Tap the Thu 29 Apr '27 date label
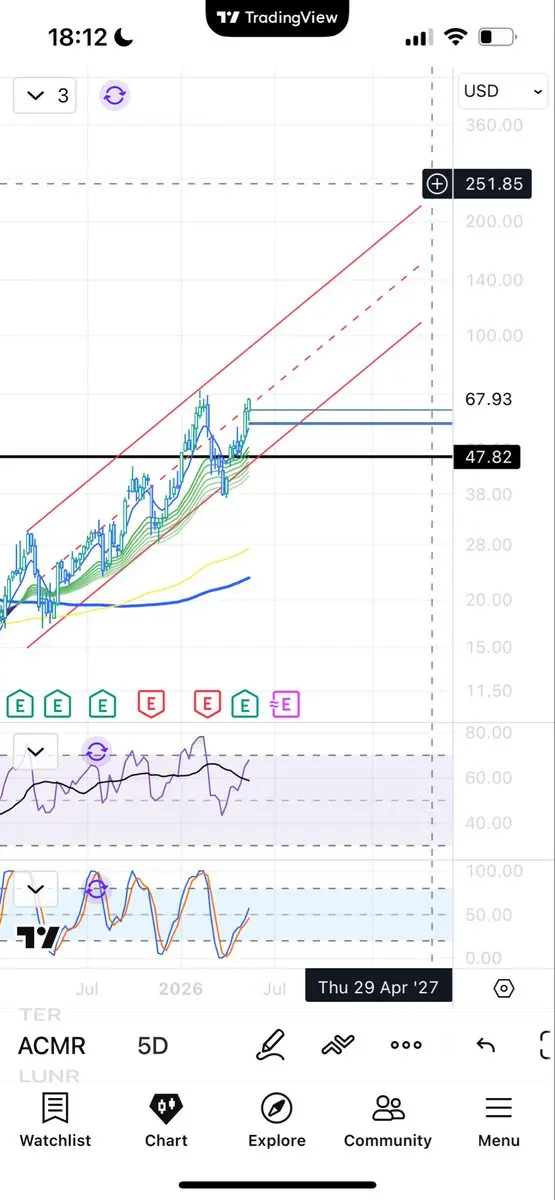The width and height of the screenshot is (555, 1200). [378, 988]
